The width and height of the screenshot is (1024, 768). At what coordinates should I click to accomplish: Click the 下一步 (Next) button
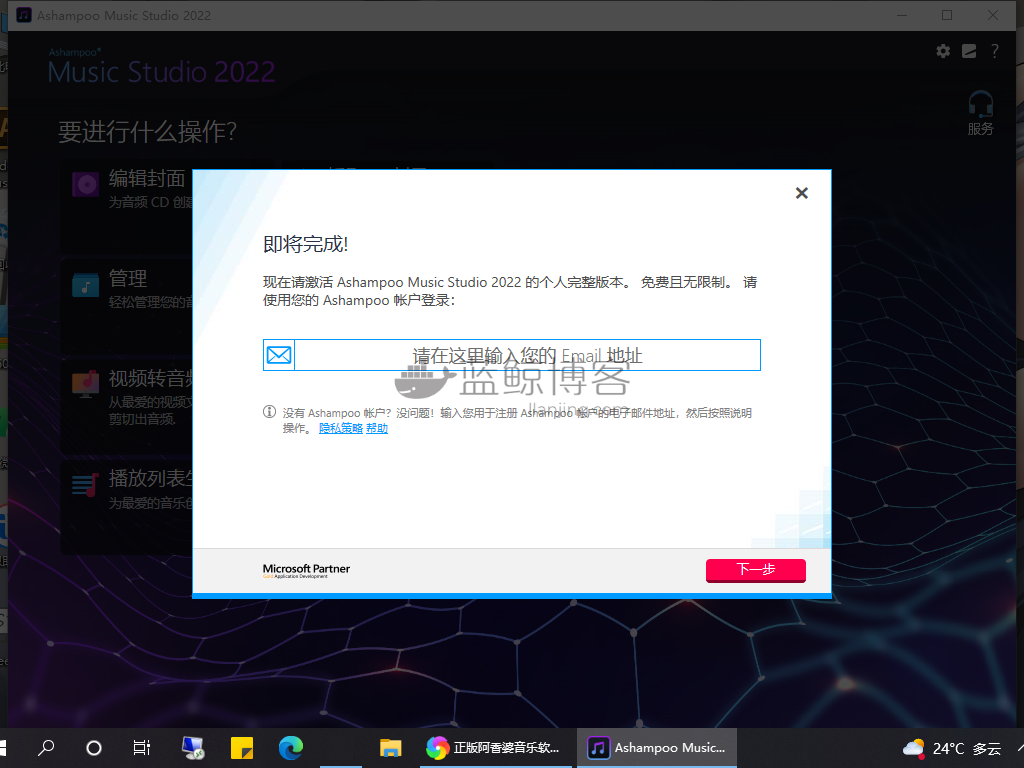pos(755,570)
